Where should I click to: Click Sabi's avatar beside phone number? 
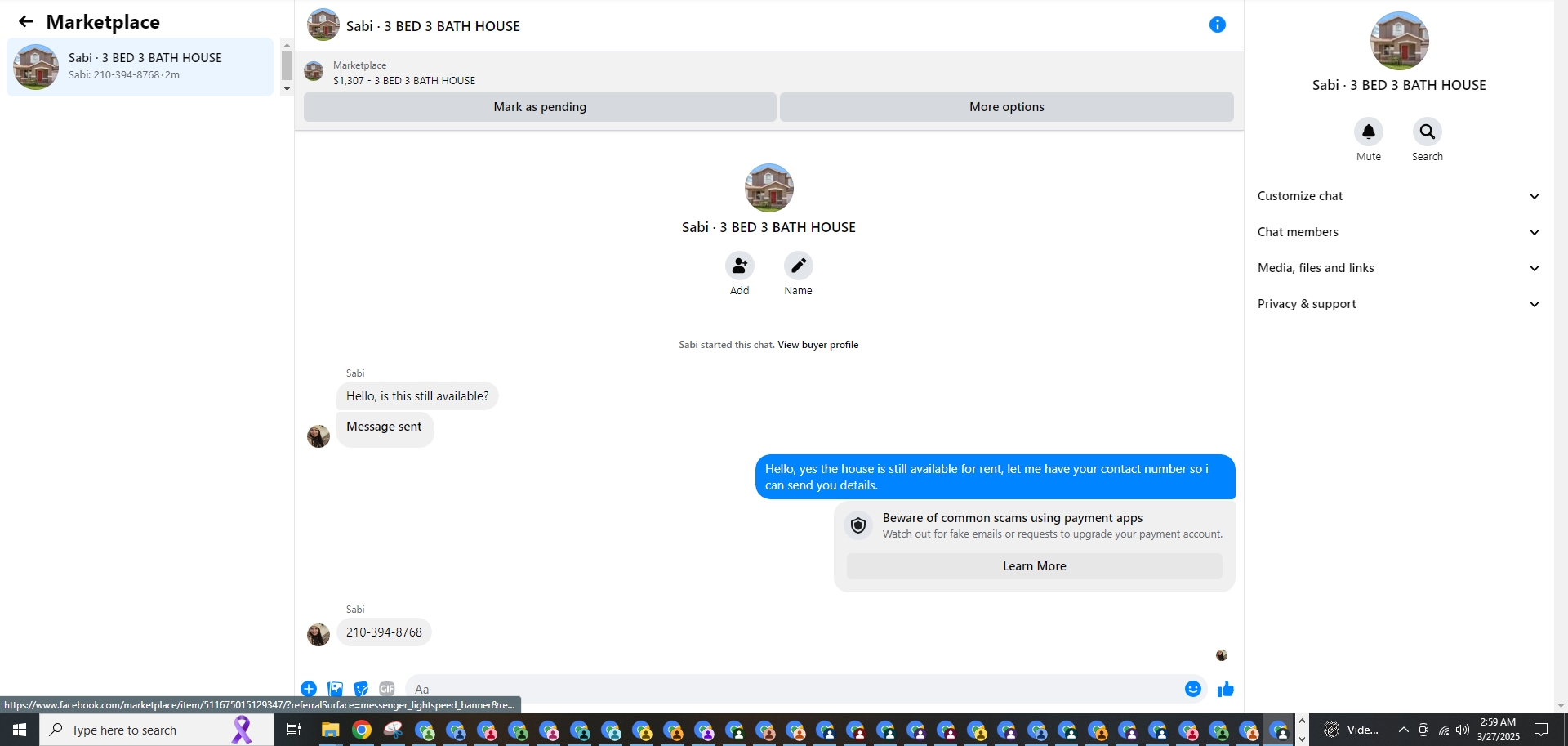click(318, 634)
